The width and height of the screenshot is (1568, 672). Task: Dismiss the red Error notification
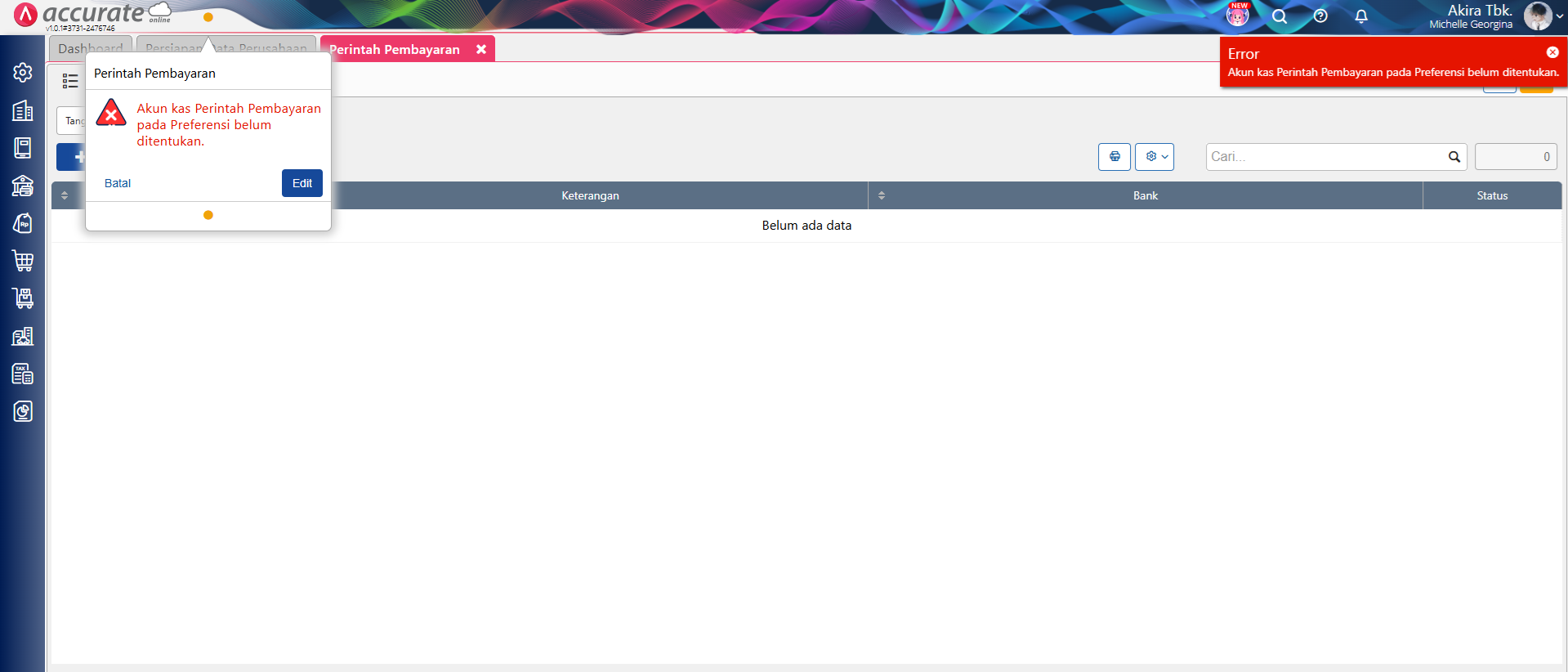[1552, 52]
